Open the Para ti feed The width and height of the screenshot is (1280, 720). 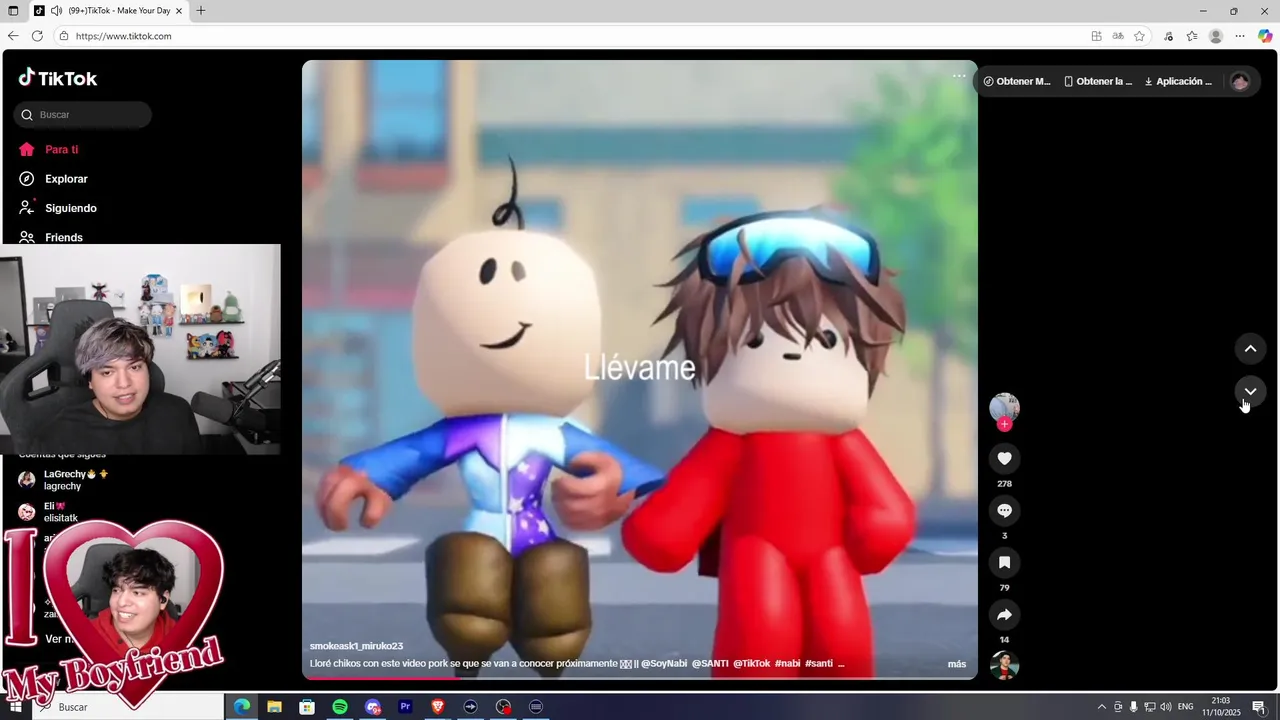coord(48,149)
